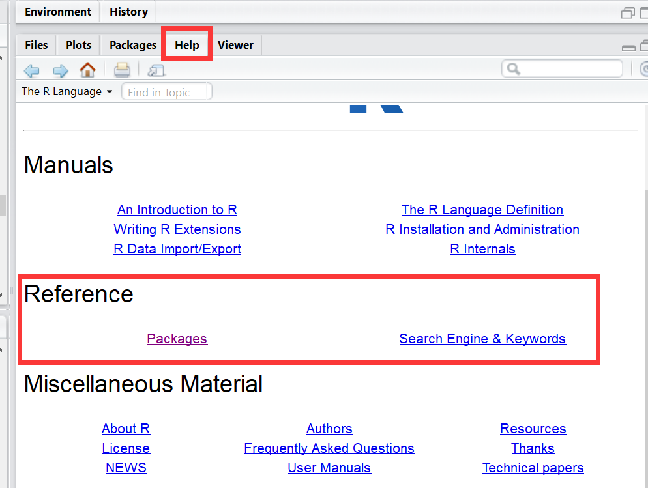
Task: Open An Introduction to R manual
Action: pyautogui.click(x=177, y=210)
